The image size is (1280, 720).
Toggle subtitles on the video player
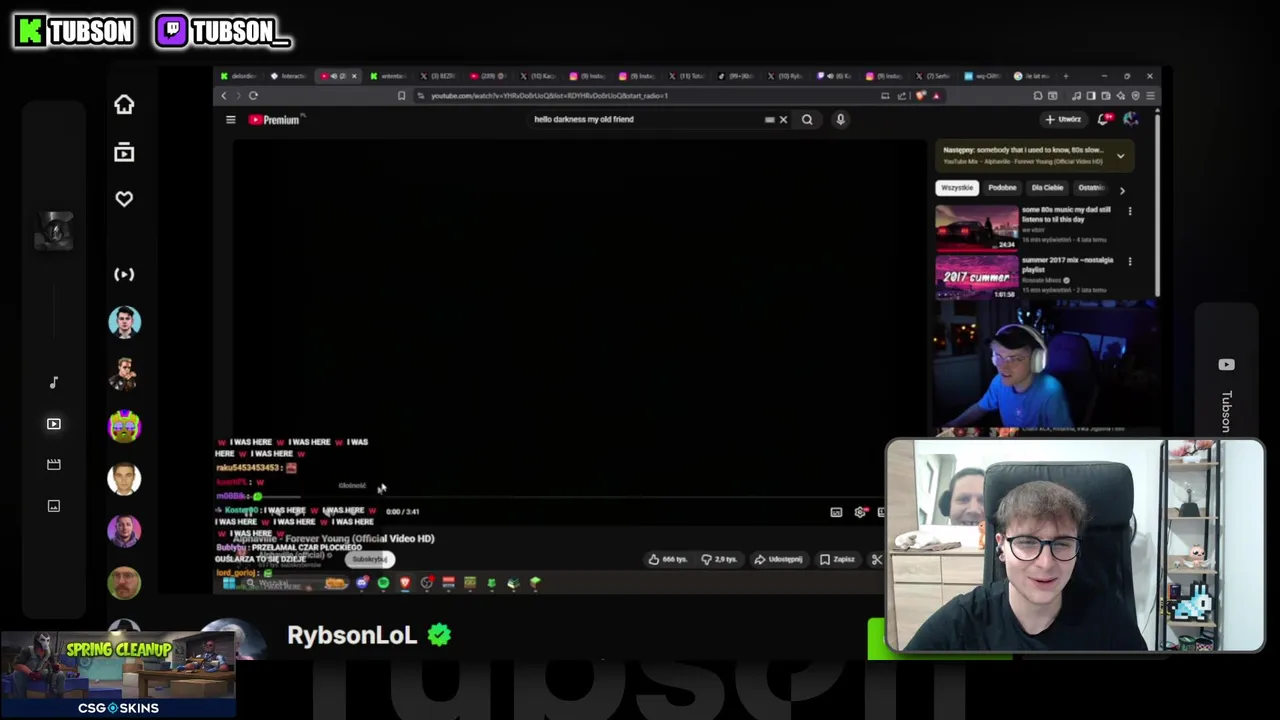(836, 512)
